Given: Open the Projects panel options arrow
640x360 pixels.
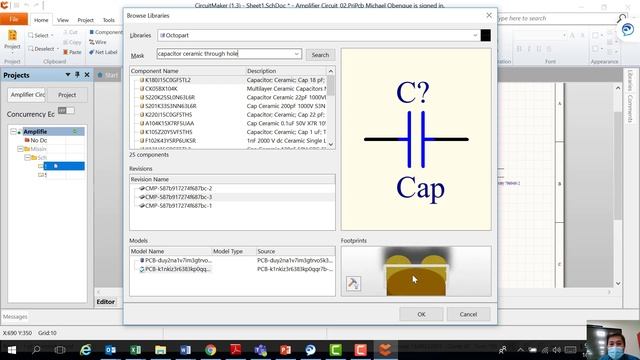Looking at the screenshot, I should click(68, 75).
